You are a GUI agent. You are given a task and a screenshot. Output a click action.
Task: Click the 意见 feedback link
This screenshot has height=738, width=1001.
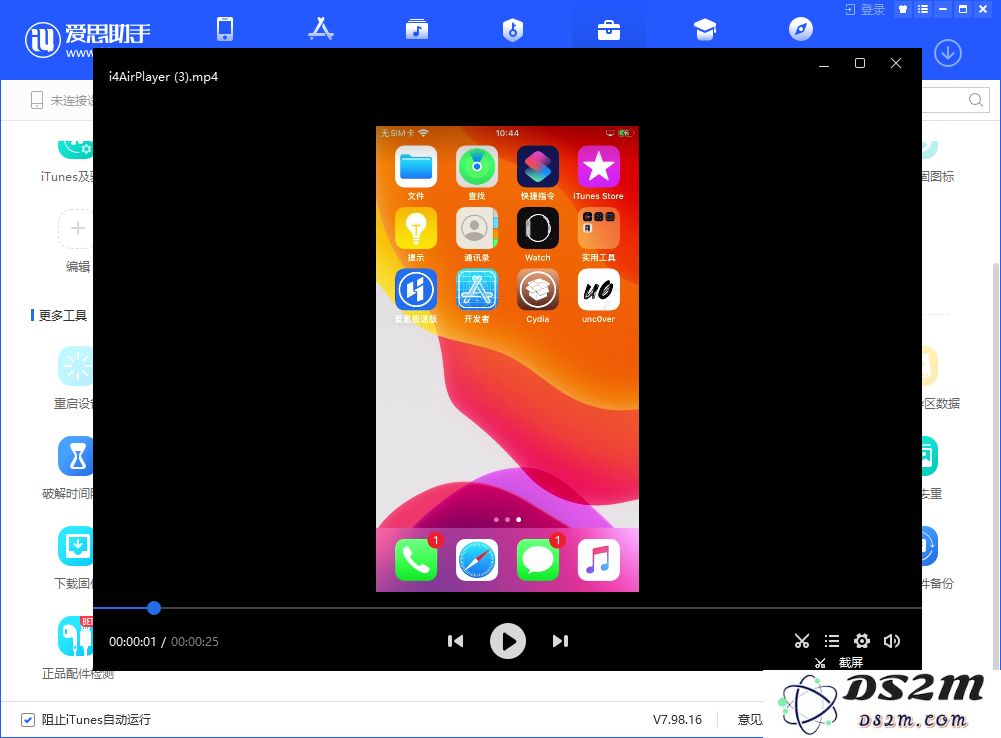coord(750,719)
